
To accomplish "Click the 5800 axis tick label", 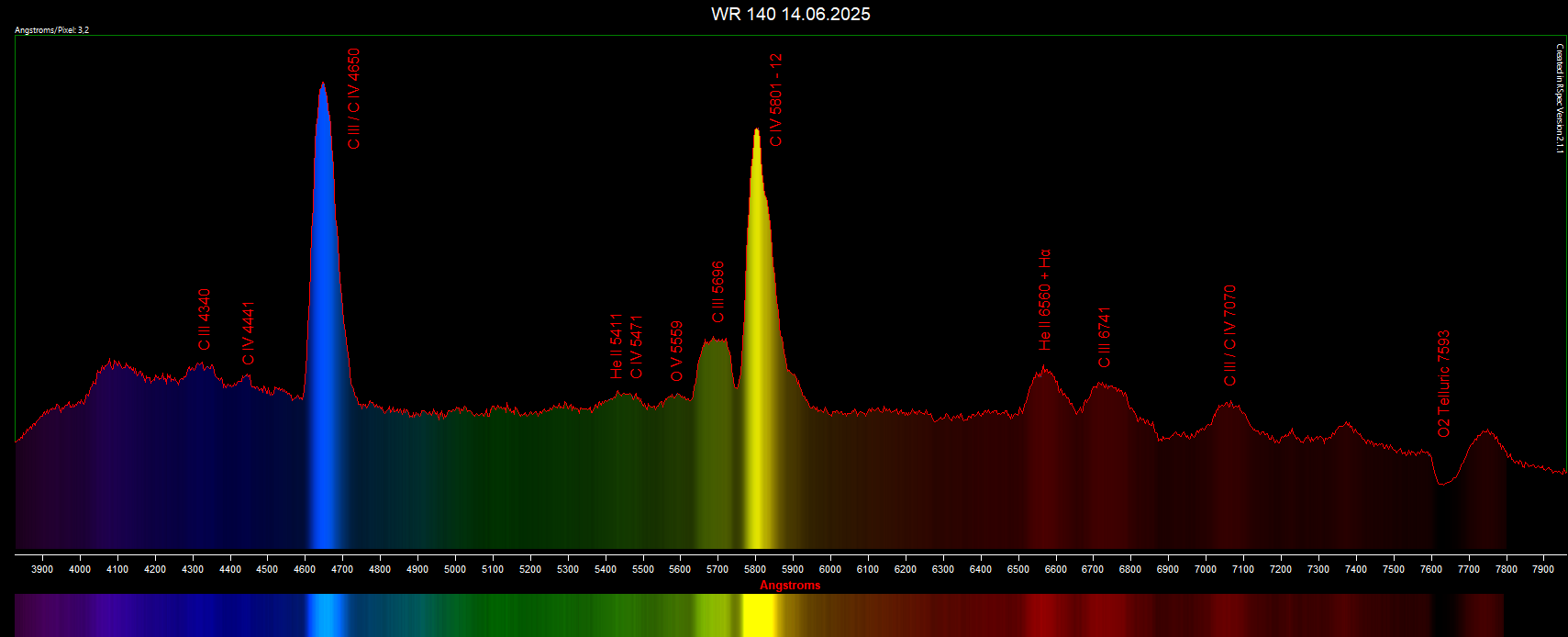I will pyautogui.click(x=755, y=569).
